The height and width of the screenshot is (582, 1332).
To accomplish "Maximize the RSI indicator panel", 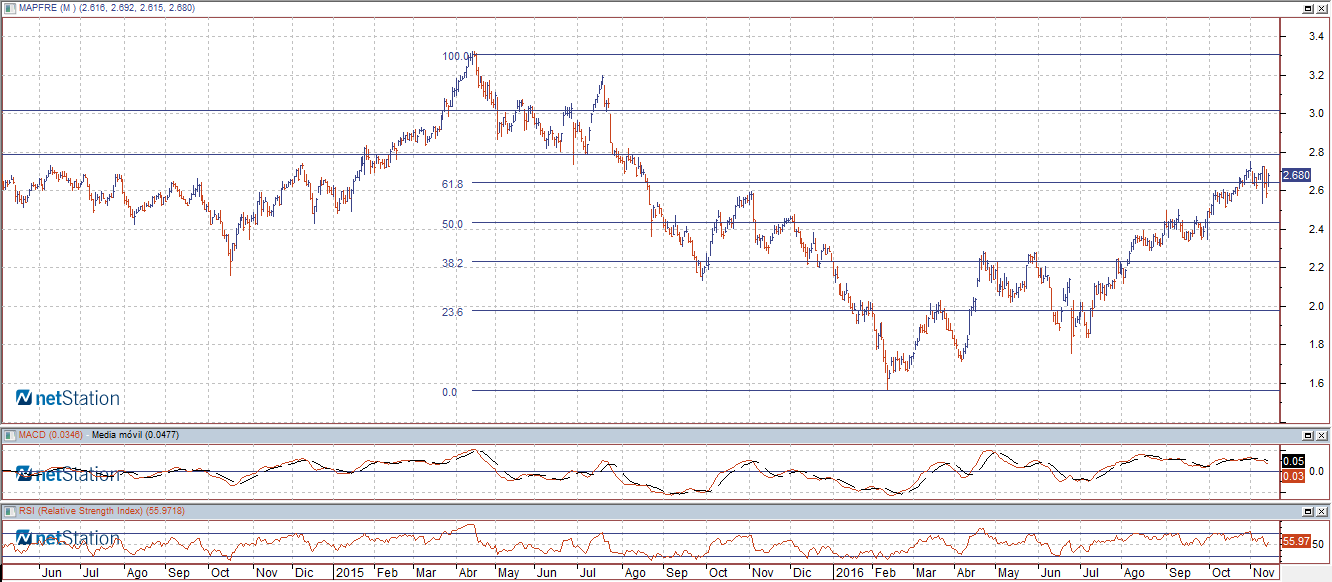I will (x=1307, y=512).
